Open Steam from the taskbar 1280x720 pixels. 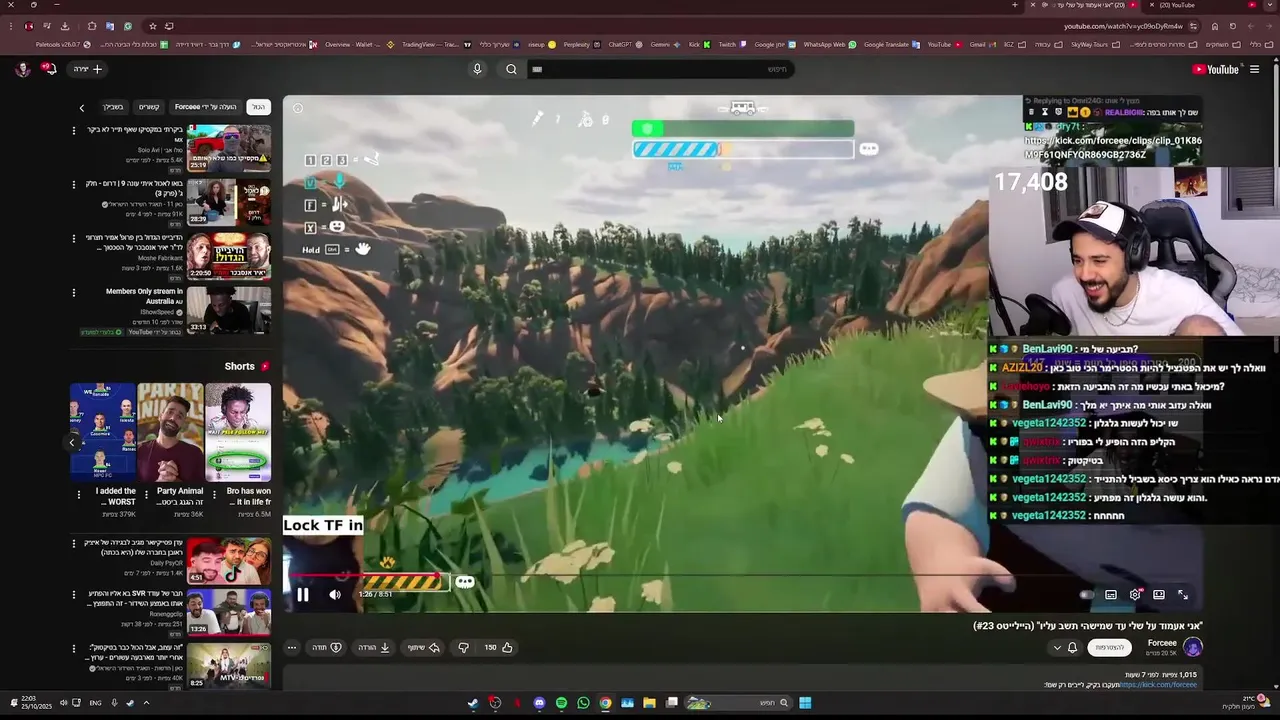[x=473, y=703]
